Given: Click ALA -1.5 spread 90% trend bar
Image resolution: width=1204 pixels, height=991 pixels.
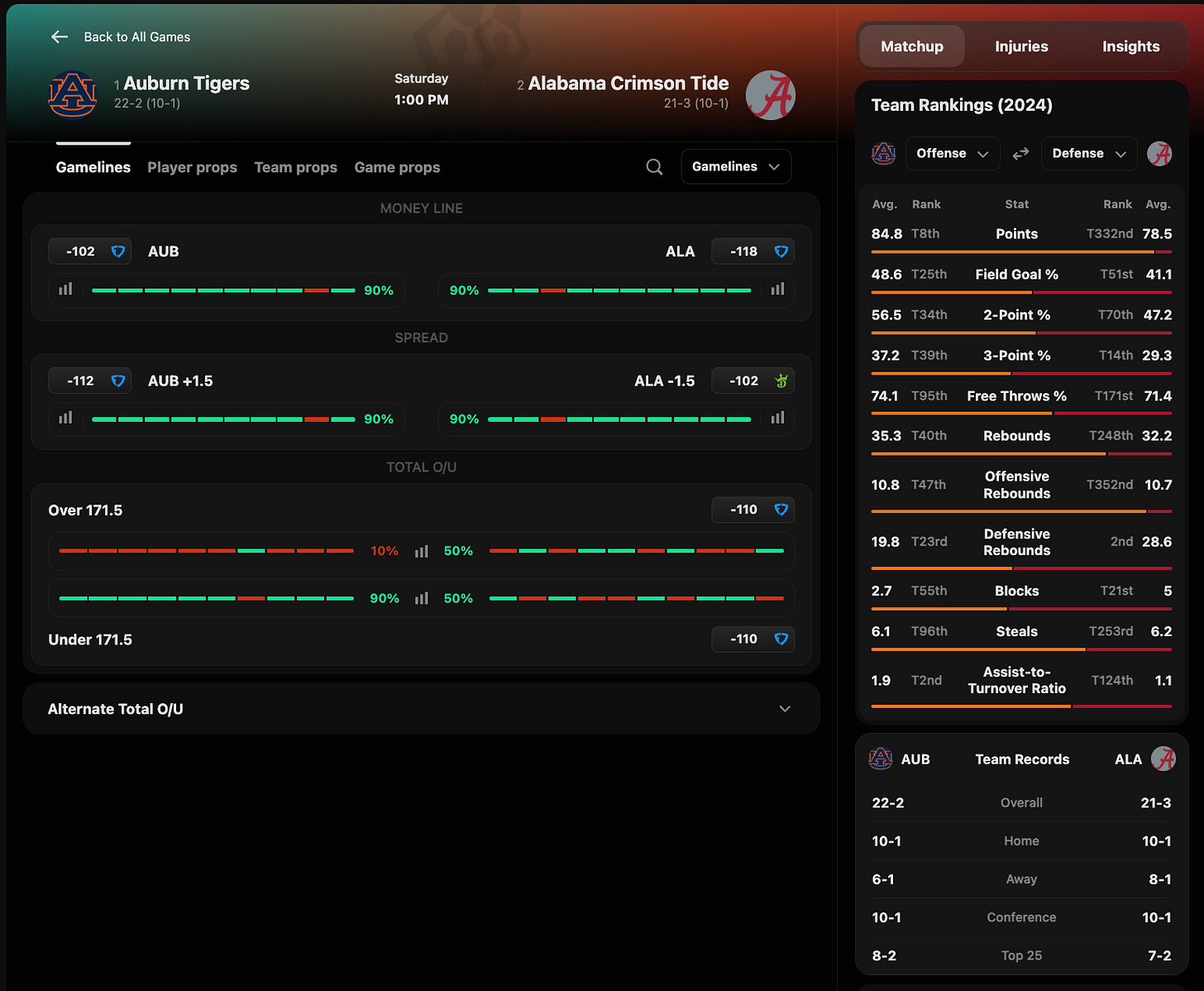Looking at the screenshot, I should point(619,419).
